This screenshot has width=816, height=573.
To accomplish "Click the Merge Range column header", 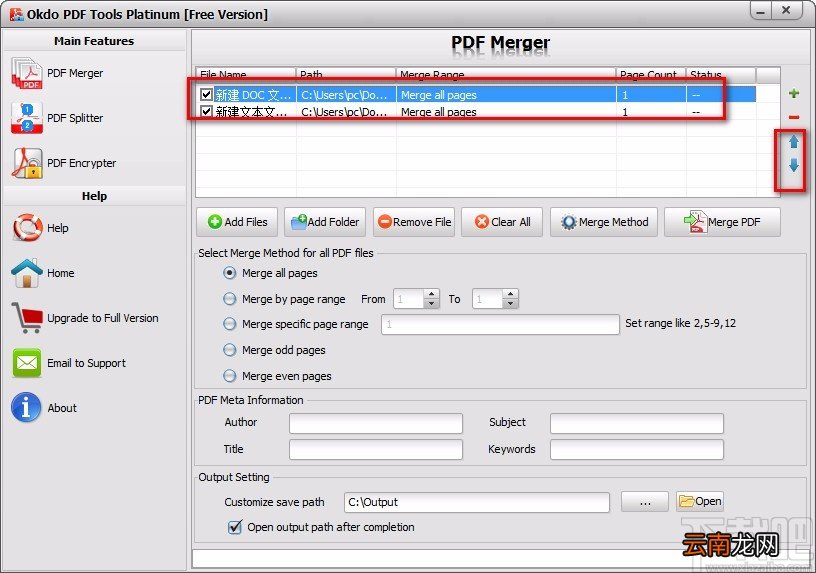I will (x=506, y=74).
